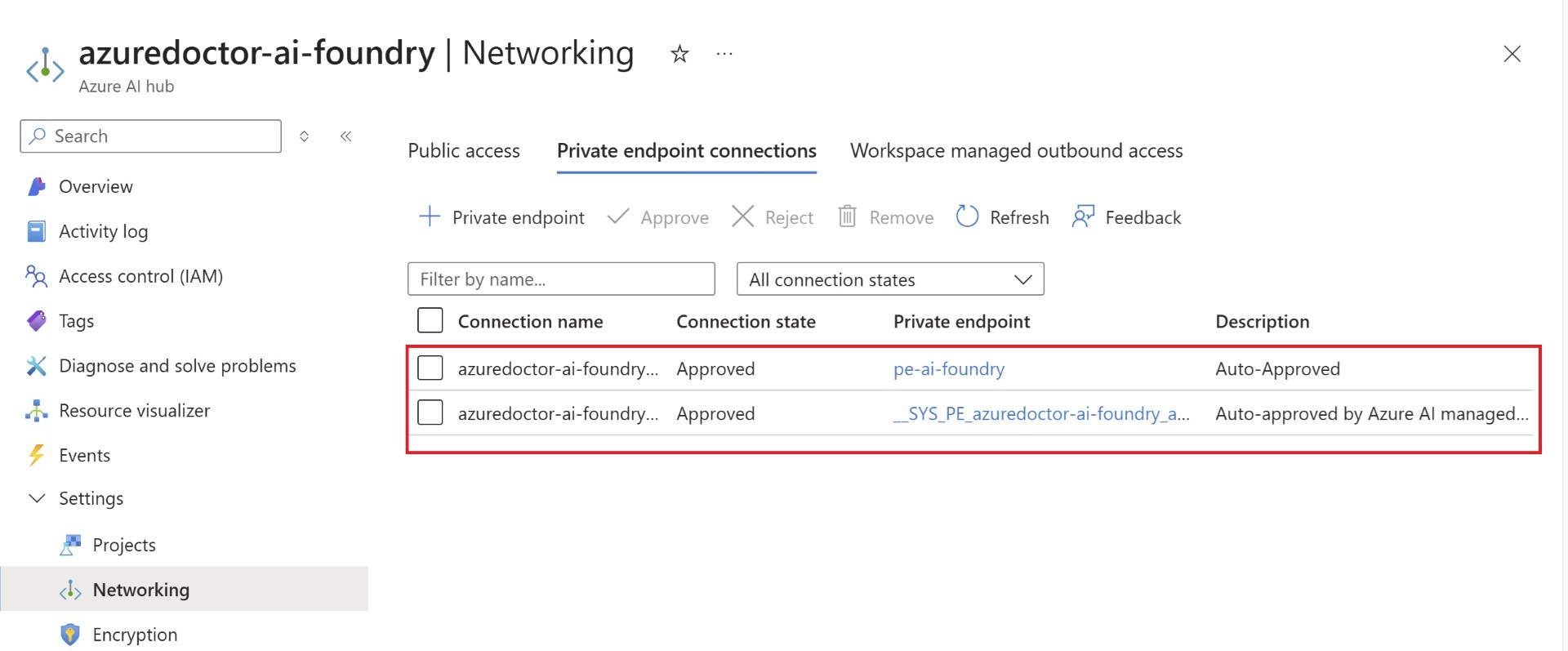Open Tags menu item
This screenshot has height=651, width=1568.
coord(77,321)
